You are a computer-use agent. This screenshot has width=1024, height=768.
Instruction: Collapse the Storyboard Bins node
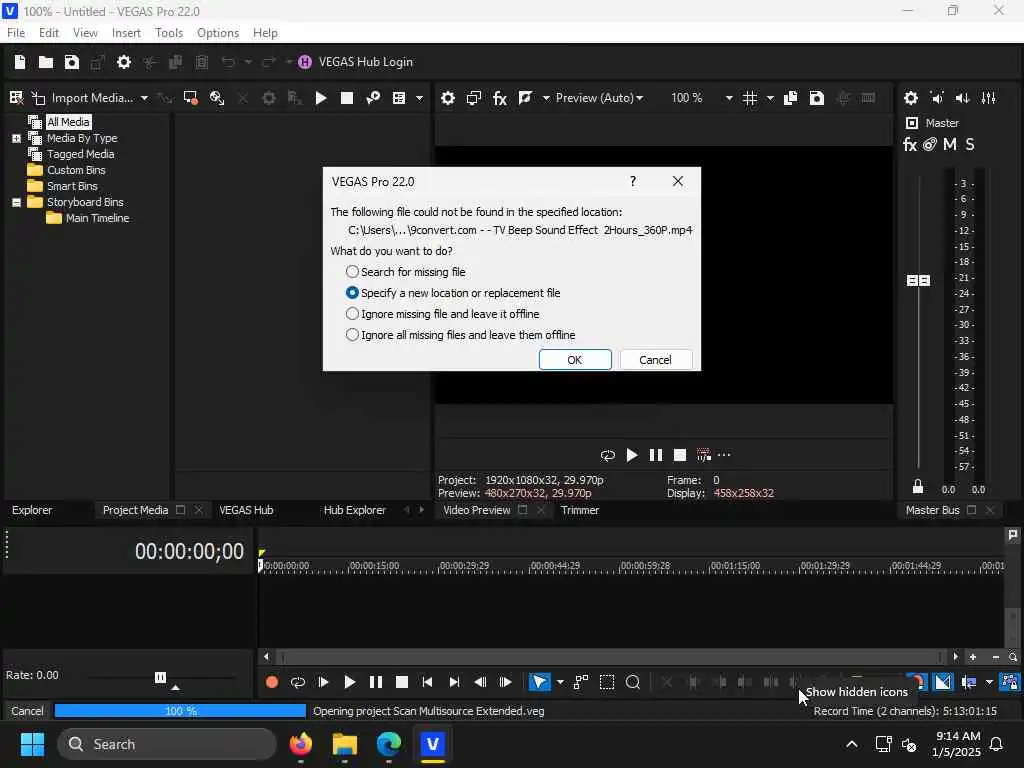coord(16,202)
